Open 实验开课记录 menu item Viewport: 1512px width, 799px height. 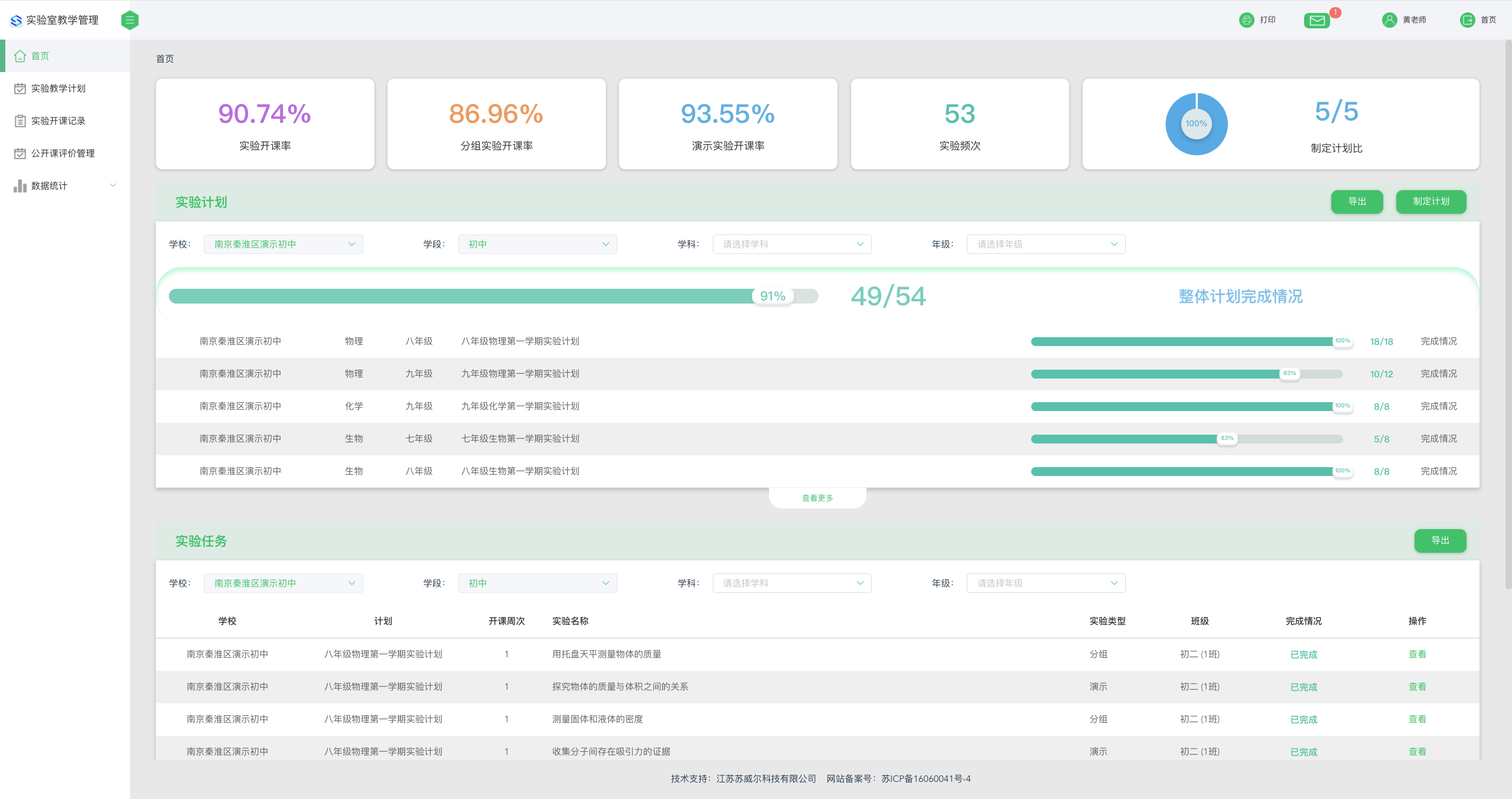pos(58,121)
